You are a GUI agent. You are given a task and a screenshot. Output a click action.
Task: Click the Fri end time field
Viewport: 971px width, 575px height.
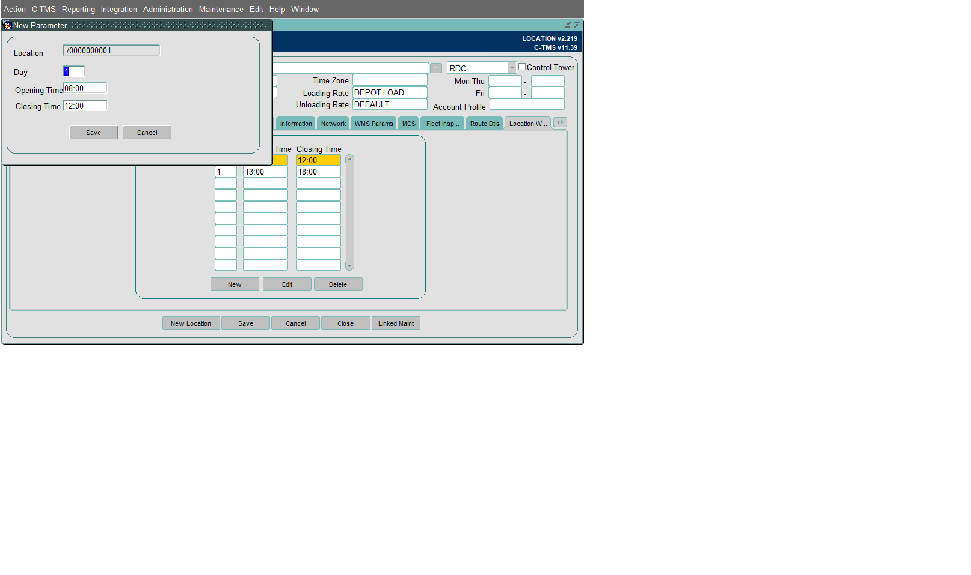point(547,93)
